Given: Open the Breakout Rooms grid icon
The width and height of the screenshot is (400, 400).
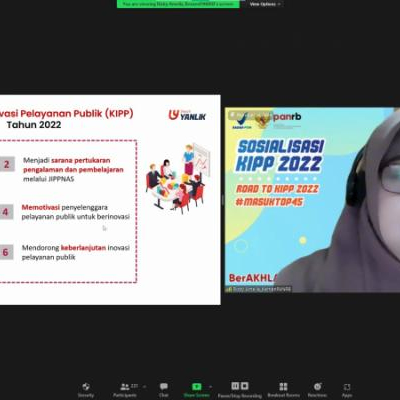Looking at the screenshot, I should [283, 386].
